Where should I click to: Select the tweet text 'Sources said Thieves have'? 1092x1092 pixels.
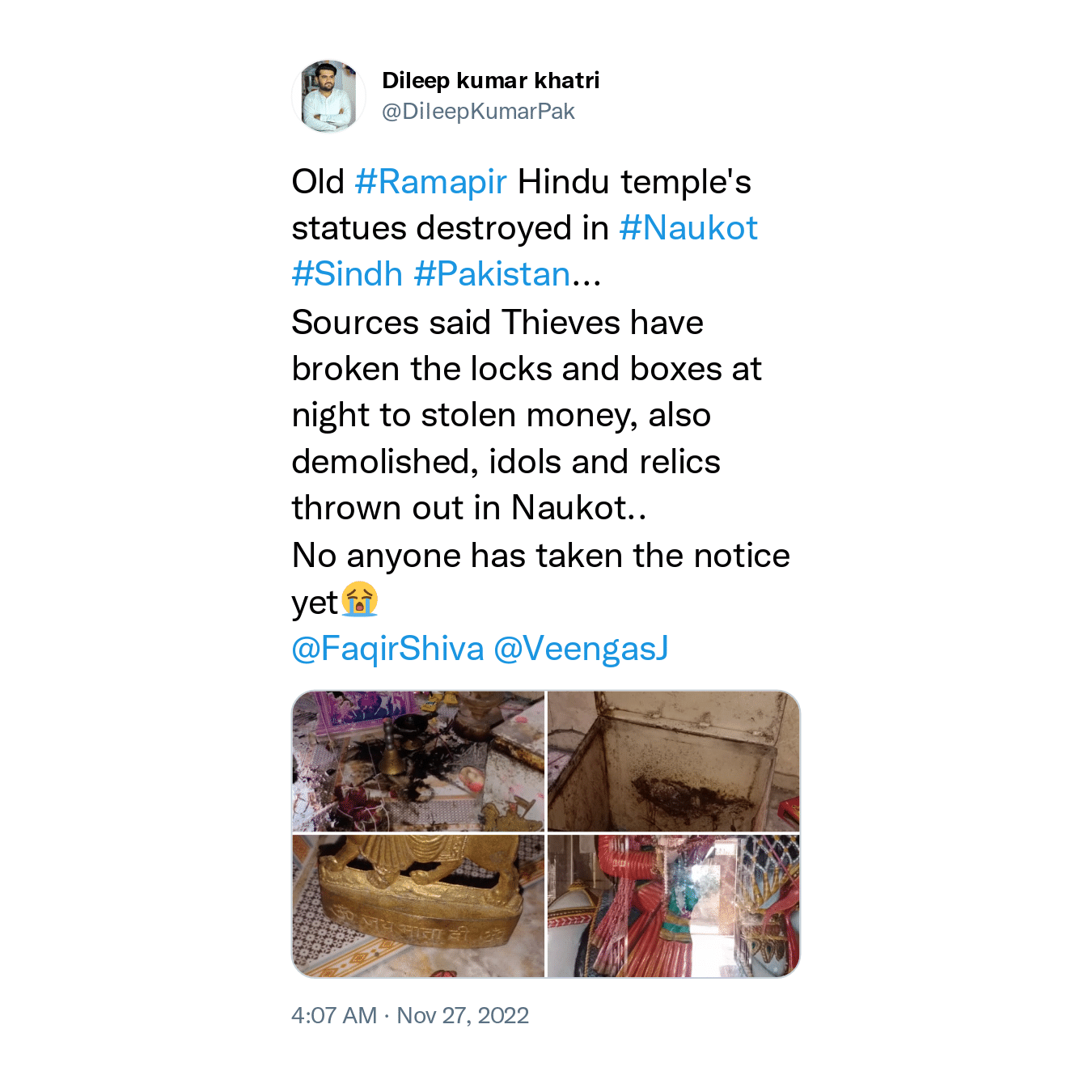497,323
